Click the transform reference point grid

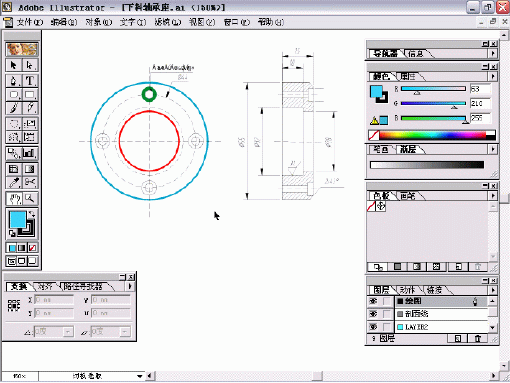pyautogui.click(x=14, y=305)
